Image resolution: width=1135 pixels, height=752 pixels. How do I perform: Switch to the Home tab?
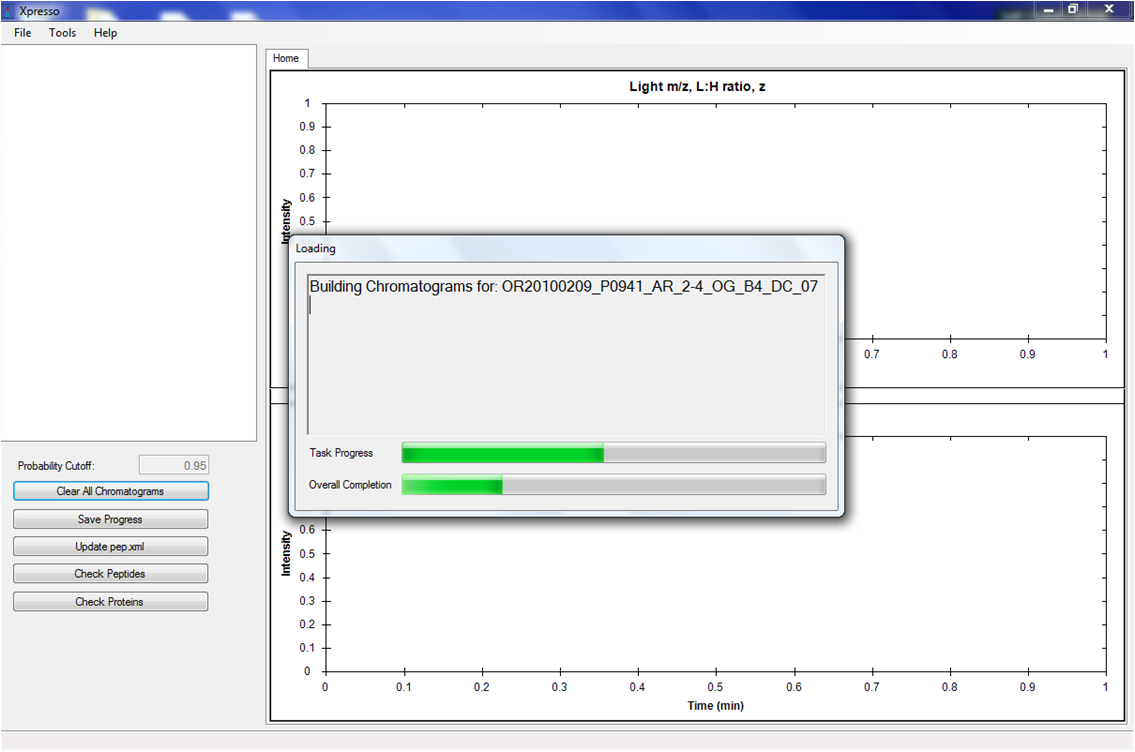pyautogui.click(x=286, y=58)
